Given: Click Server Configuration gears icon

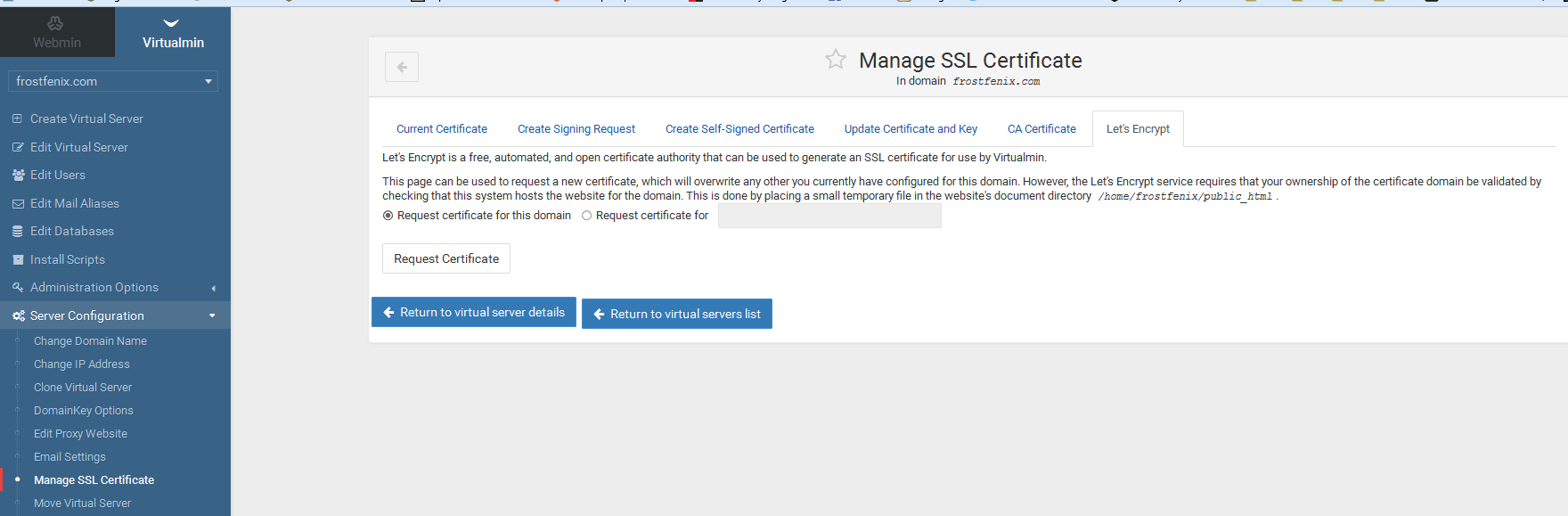Looking at the screenshot, I should click(x=18, y=315).
